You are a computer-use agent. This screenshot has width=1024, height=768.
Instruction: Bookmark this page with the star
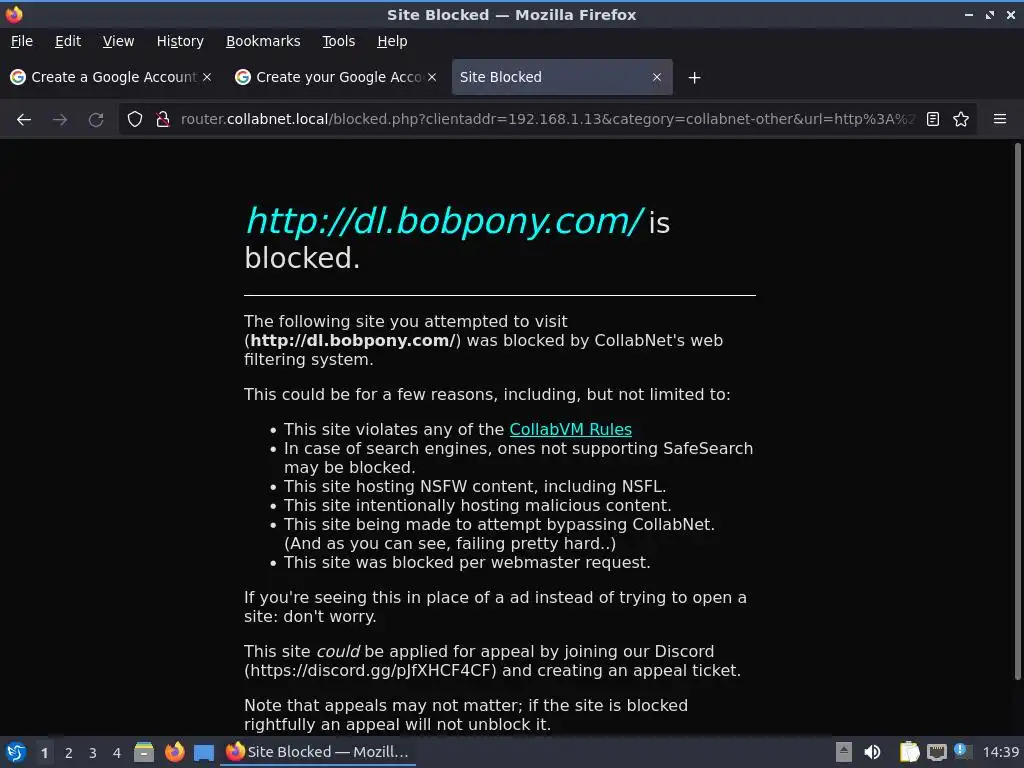tap(961, 120)
